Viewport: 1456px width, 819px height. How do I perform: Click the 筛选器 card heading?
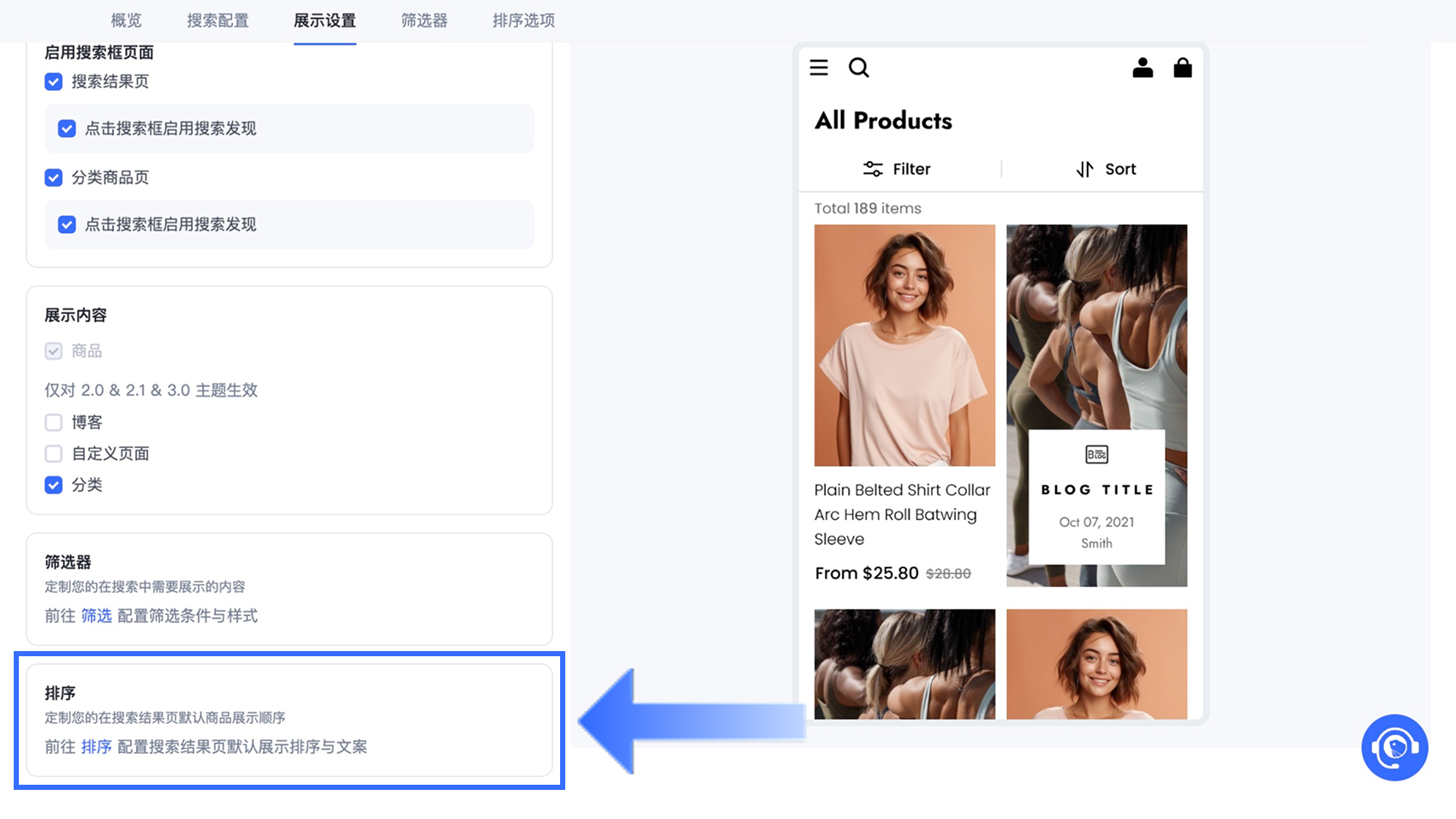(x=68, y=562)
